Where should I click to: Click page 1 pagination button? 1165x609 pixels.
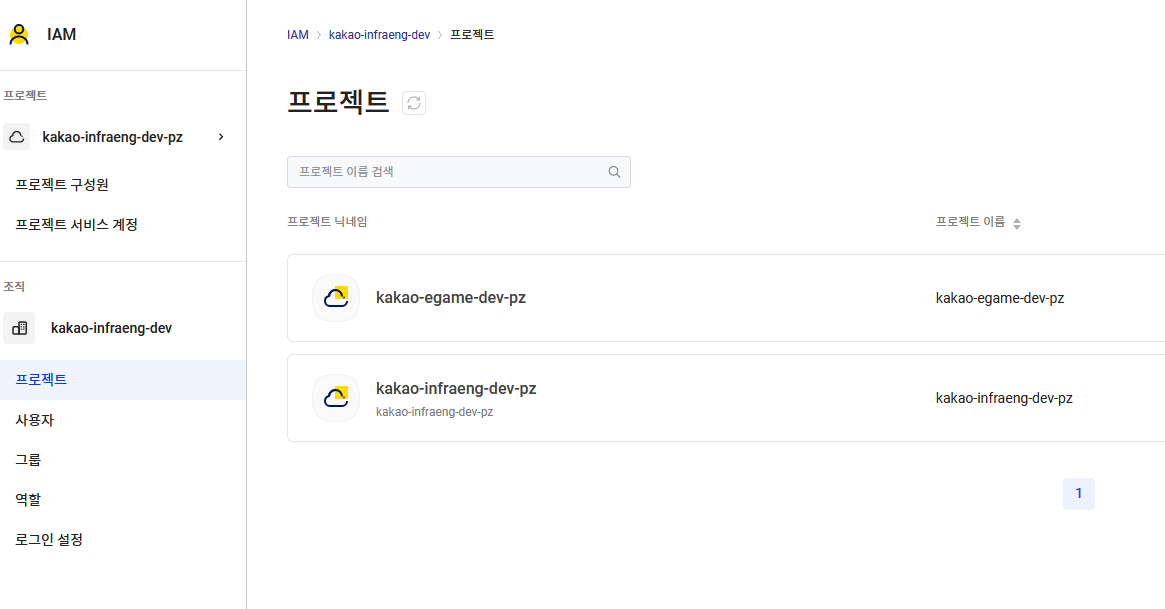click(x=1079, y=494)
